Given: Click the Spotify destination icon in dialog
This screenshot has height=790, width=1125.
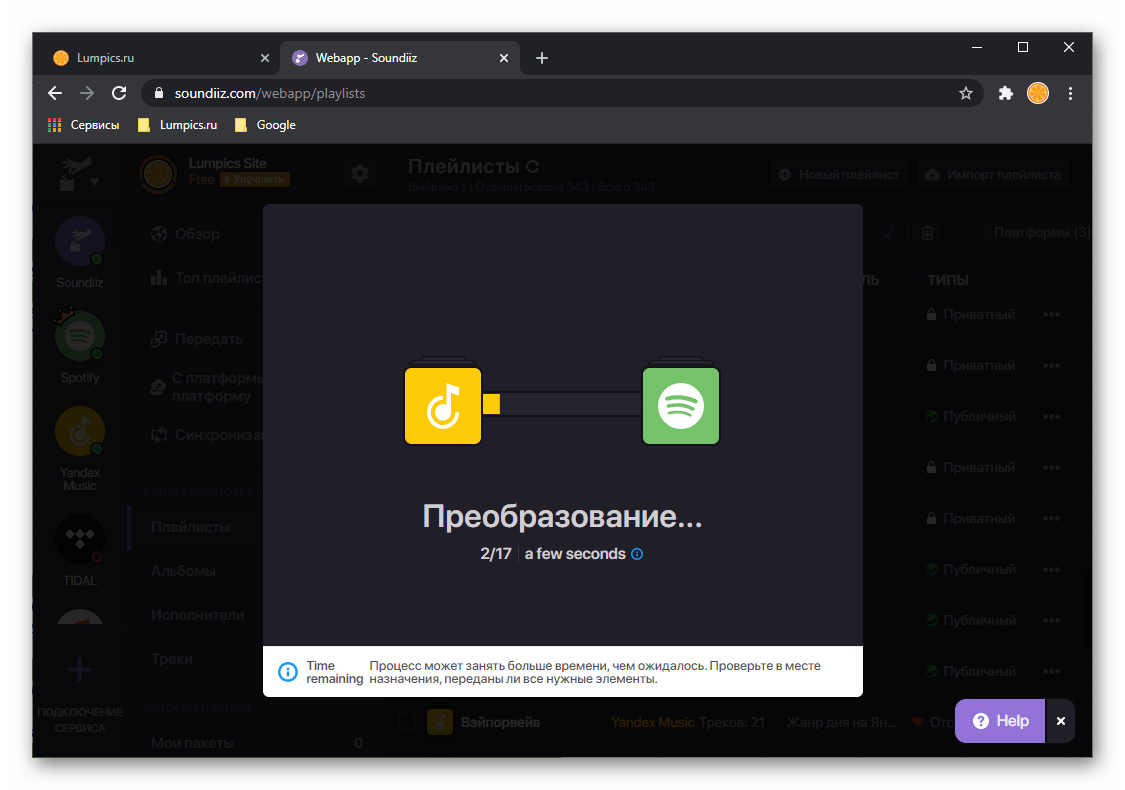Looking at the screenshot, I should [x=680, y=405].
